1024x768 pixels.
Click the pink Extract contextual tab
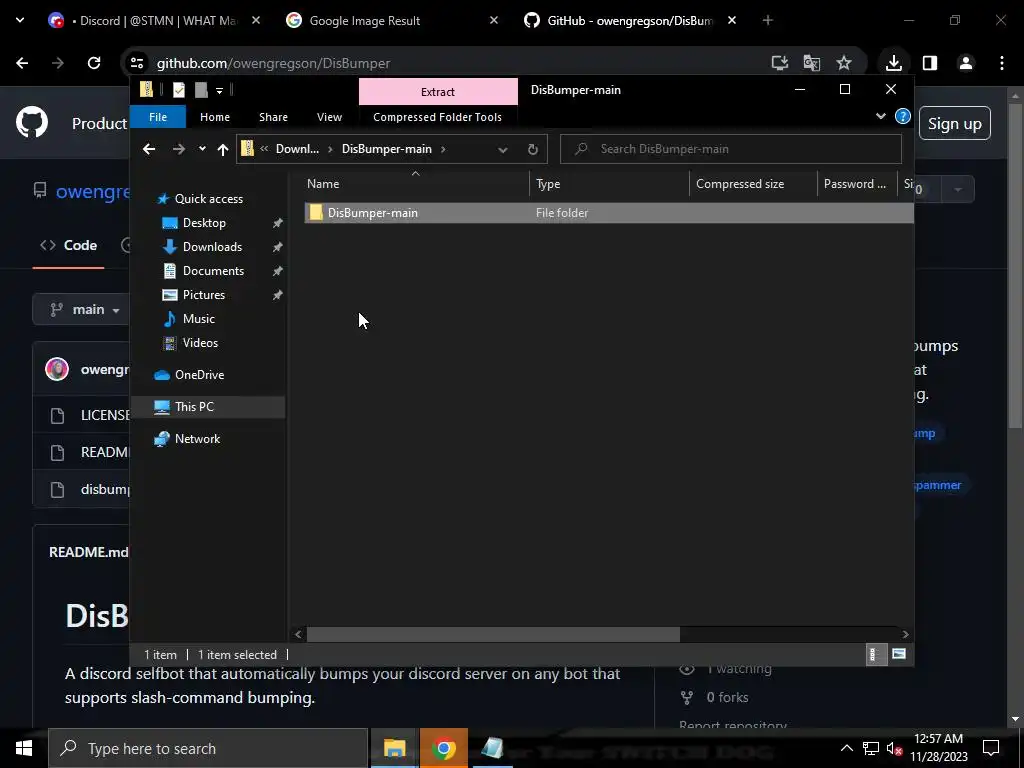(x=438, y=91)
